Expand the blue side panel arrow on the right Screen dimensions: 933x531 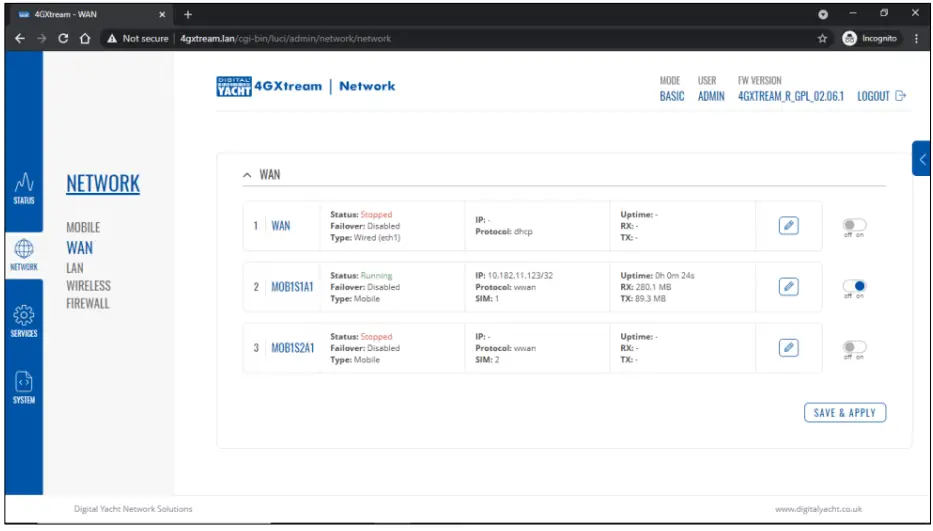click(922, 159)
